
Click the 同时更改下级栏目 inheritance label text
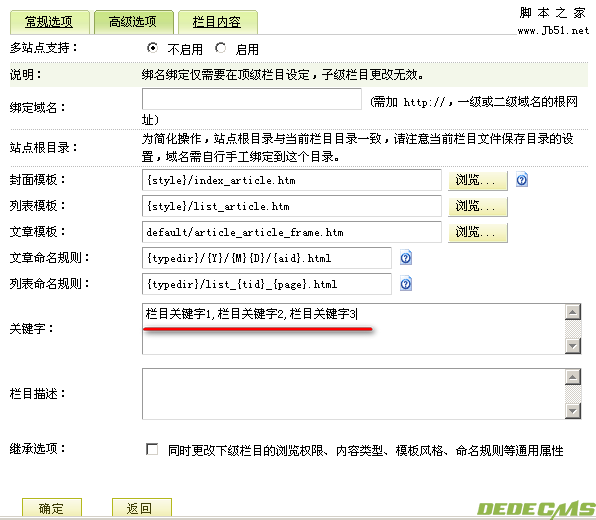365,450
